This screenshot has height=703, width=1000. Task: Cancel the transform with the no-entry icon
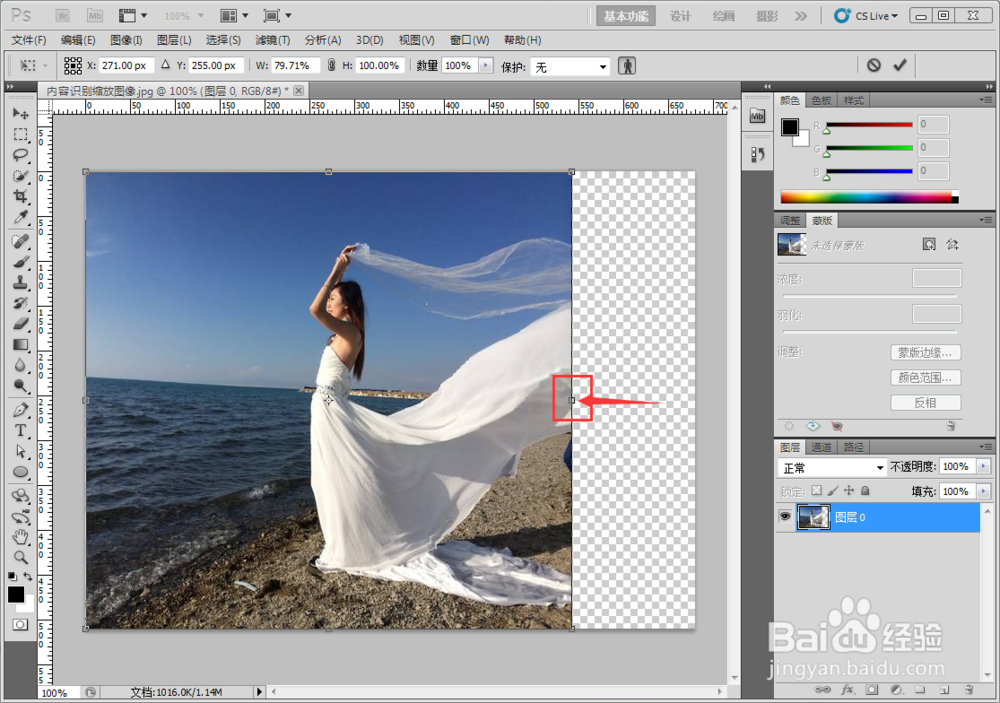(x=874, y=65)
